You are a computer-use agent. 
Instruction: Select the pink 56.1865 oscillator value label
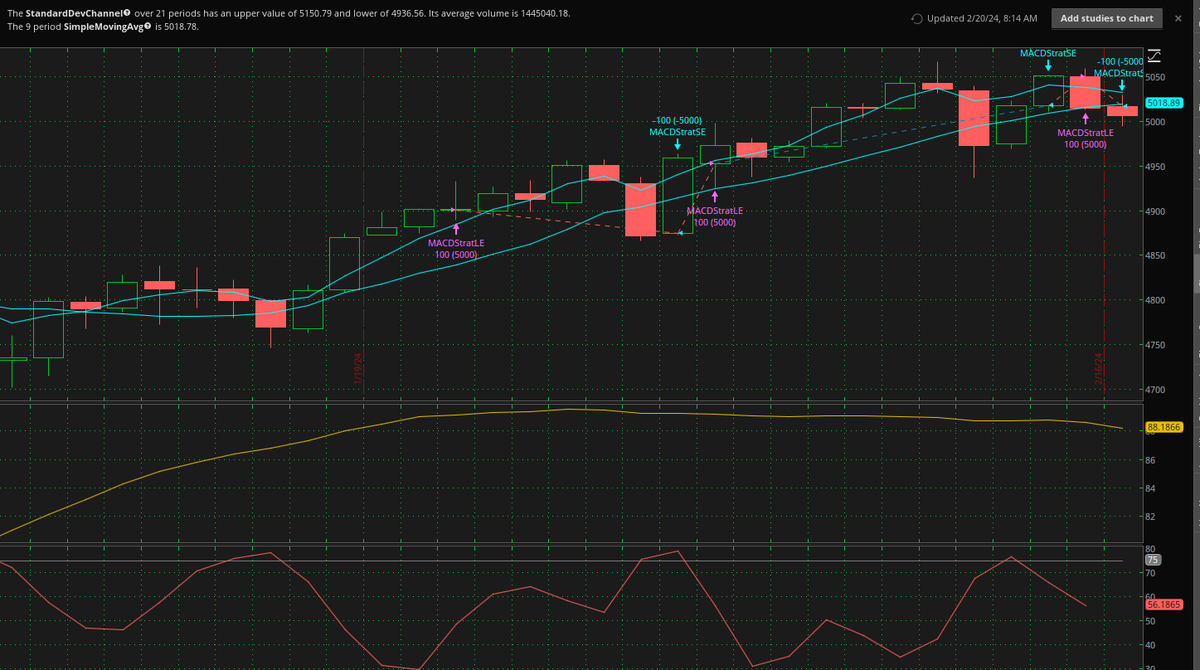coord(1166,604)
